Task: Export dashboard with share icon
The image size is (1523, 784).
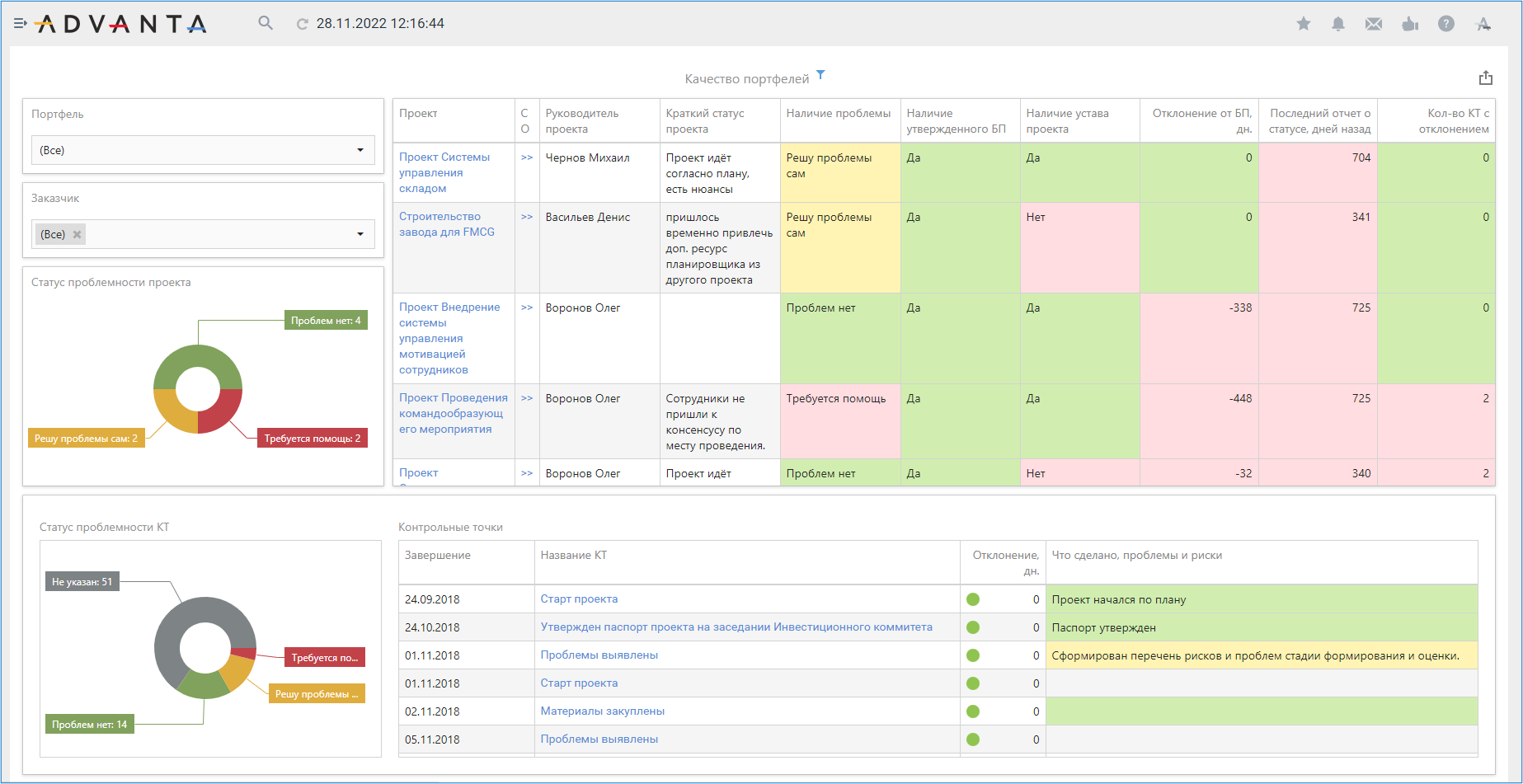Action: point(1485,78)
